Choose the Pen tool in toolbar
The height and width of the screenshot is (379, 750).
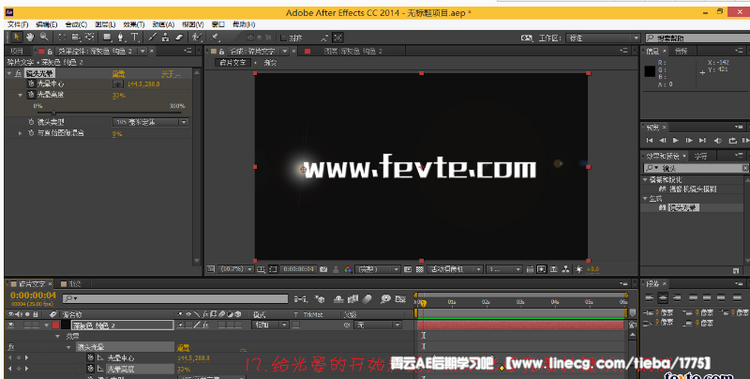121,37
